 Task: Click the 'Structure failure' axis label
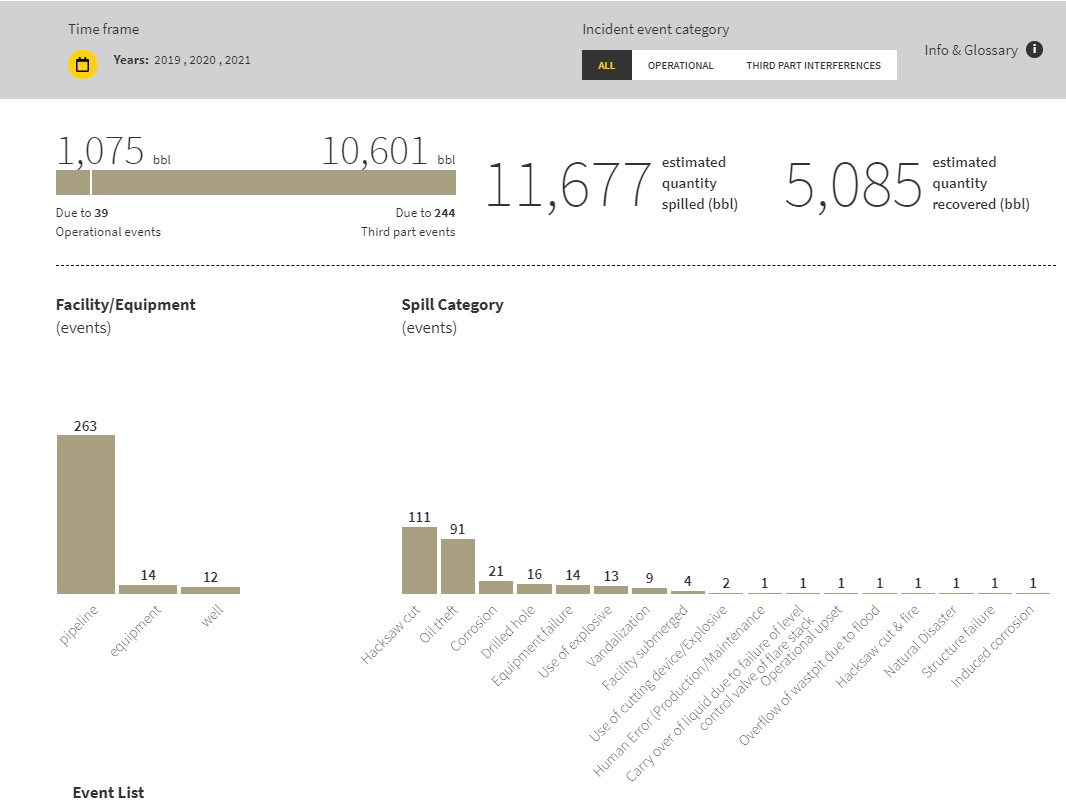(958, 641)
